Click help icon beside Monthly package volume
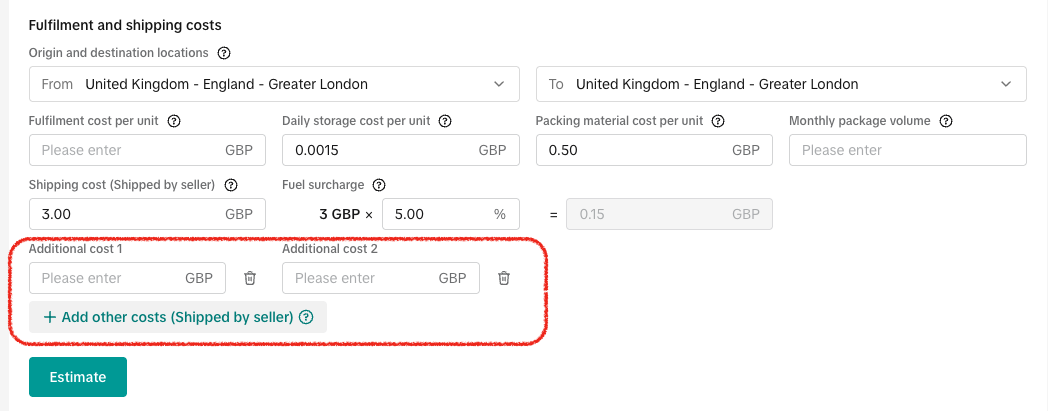 pyautogui.click(x=946, y=121)
